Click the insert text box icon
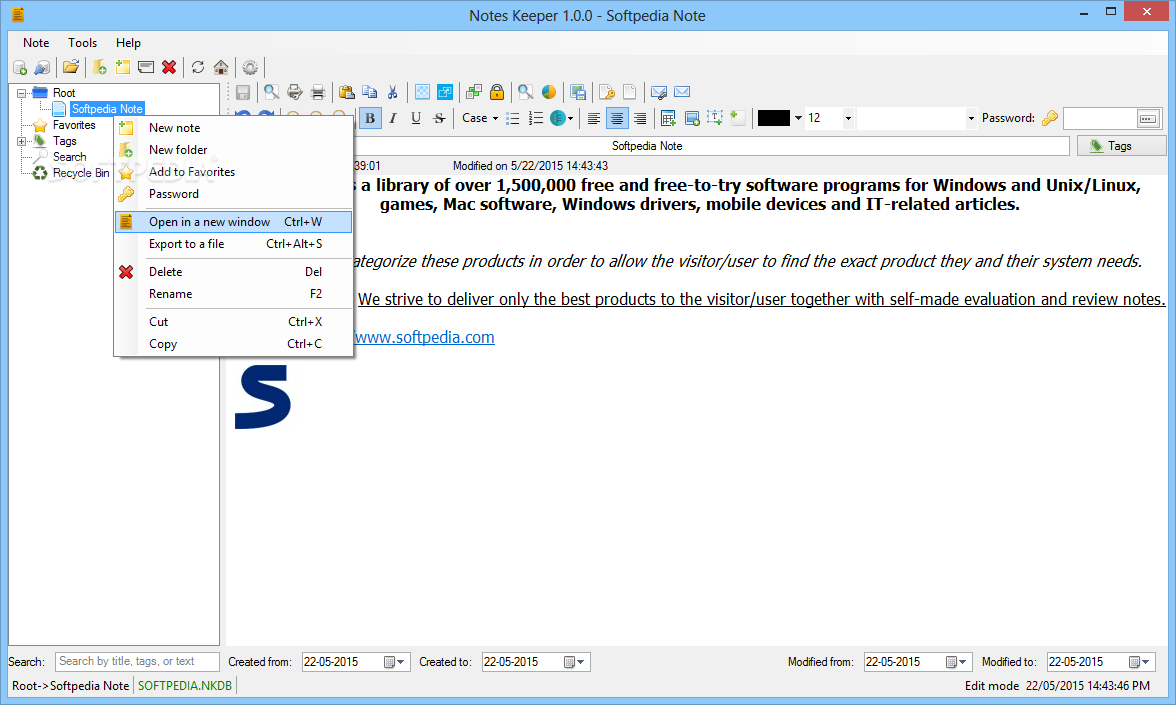The height and width of the screenshot is (705, 1176). [x=715, y=118]
